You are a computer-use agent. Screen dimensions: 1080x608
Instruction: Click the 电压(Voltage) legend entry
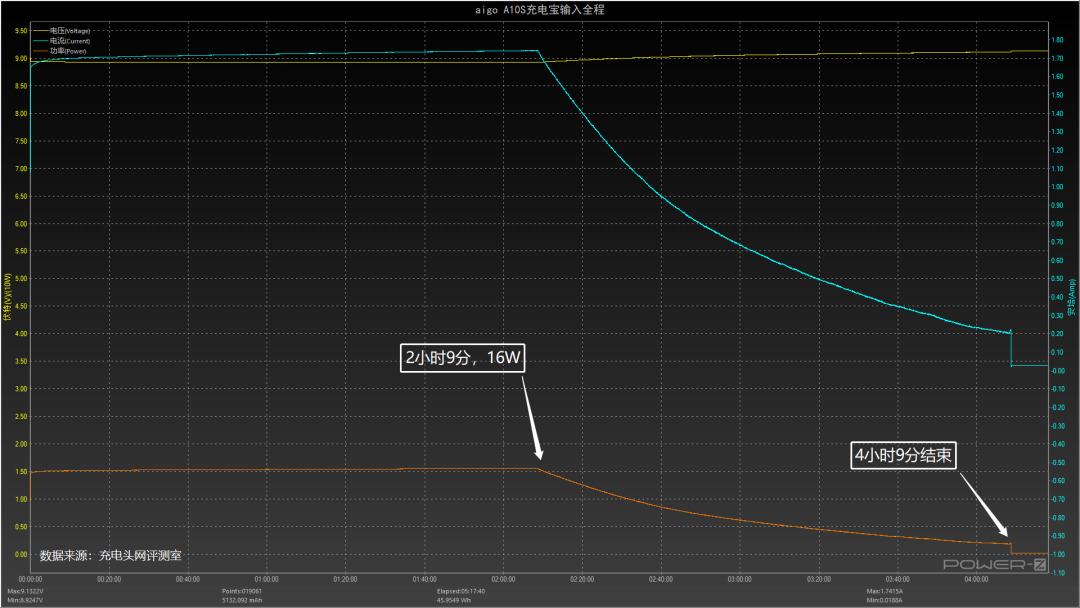[61, 31]
